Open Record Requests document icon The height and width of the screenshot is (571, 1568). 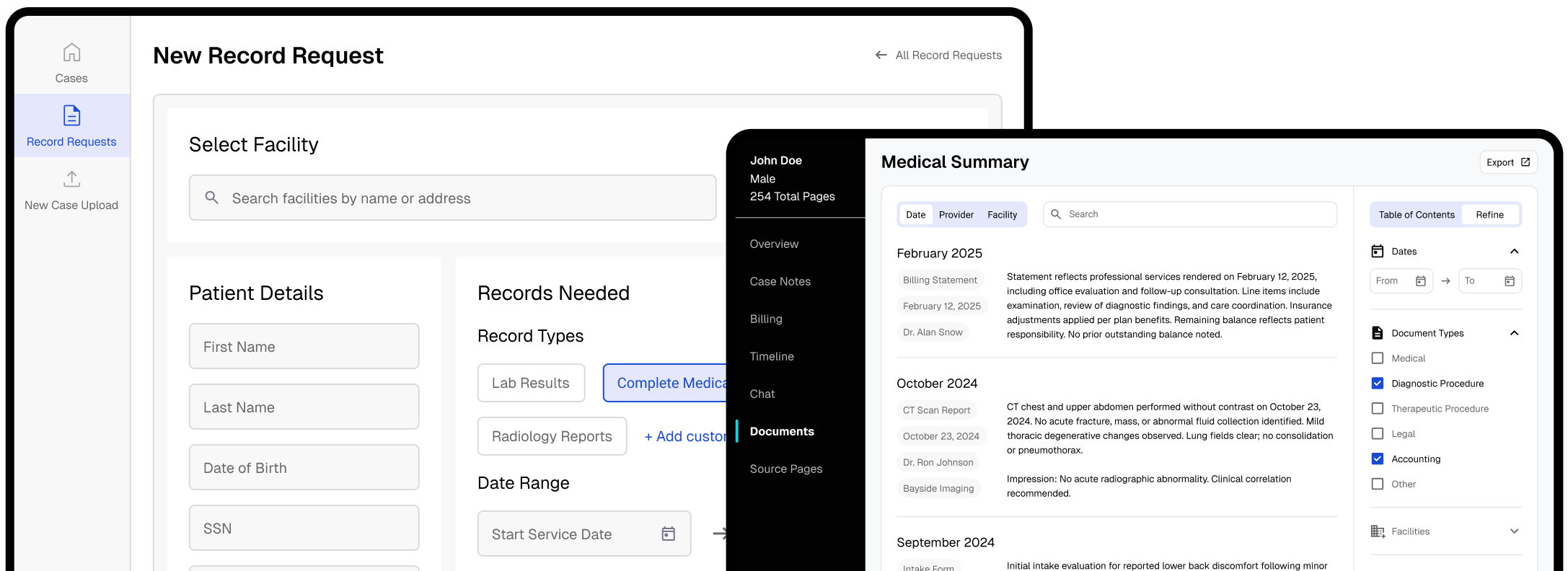tap(71, 115)
